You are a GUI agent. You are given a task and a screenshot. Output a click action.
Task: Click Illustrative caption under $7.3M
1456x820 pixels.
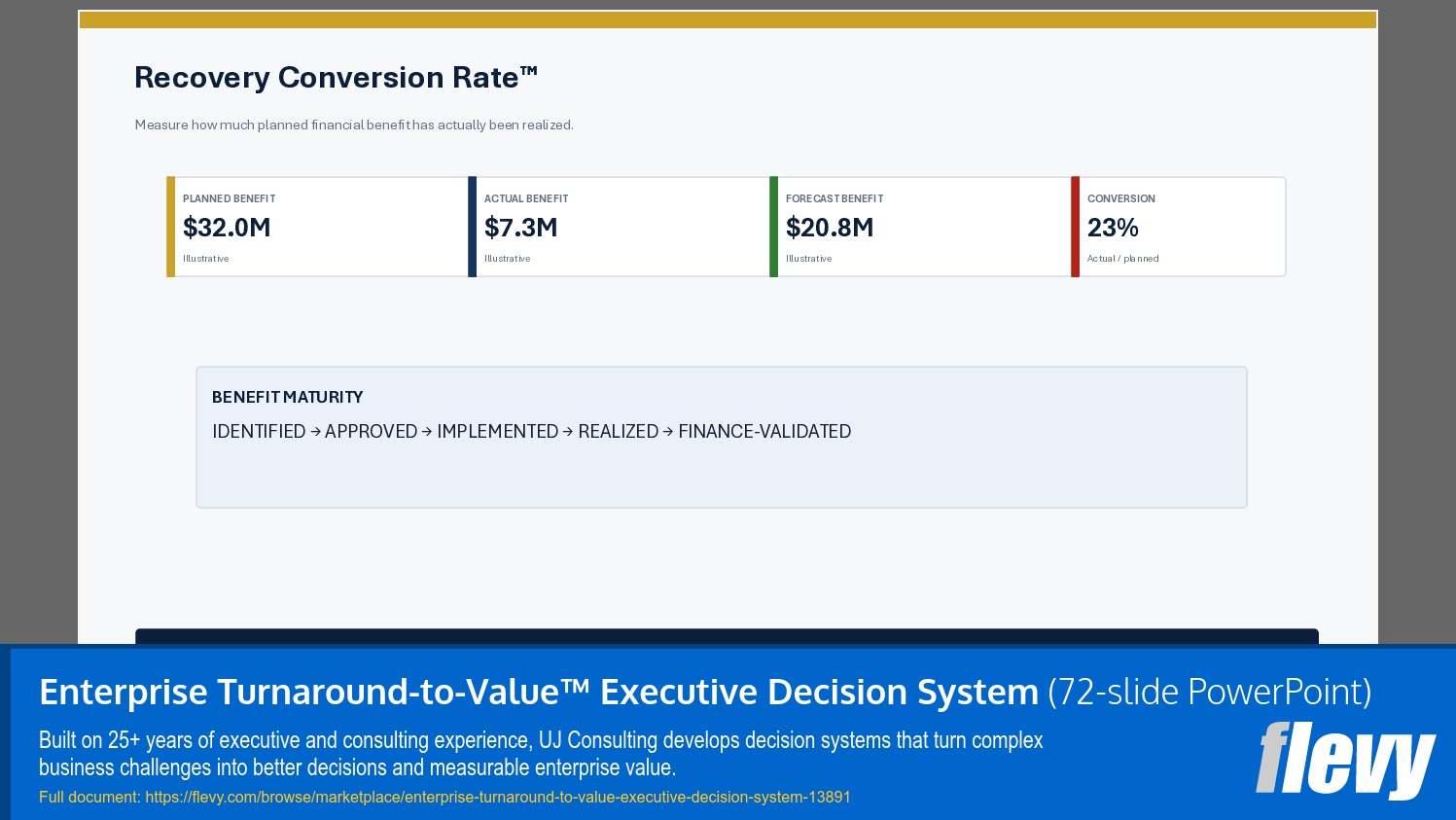click(508, 259)
